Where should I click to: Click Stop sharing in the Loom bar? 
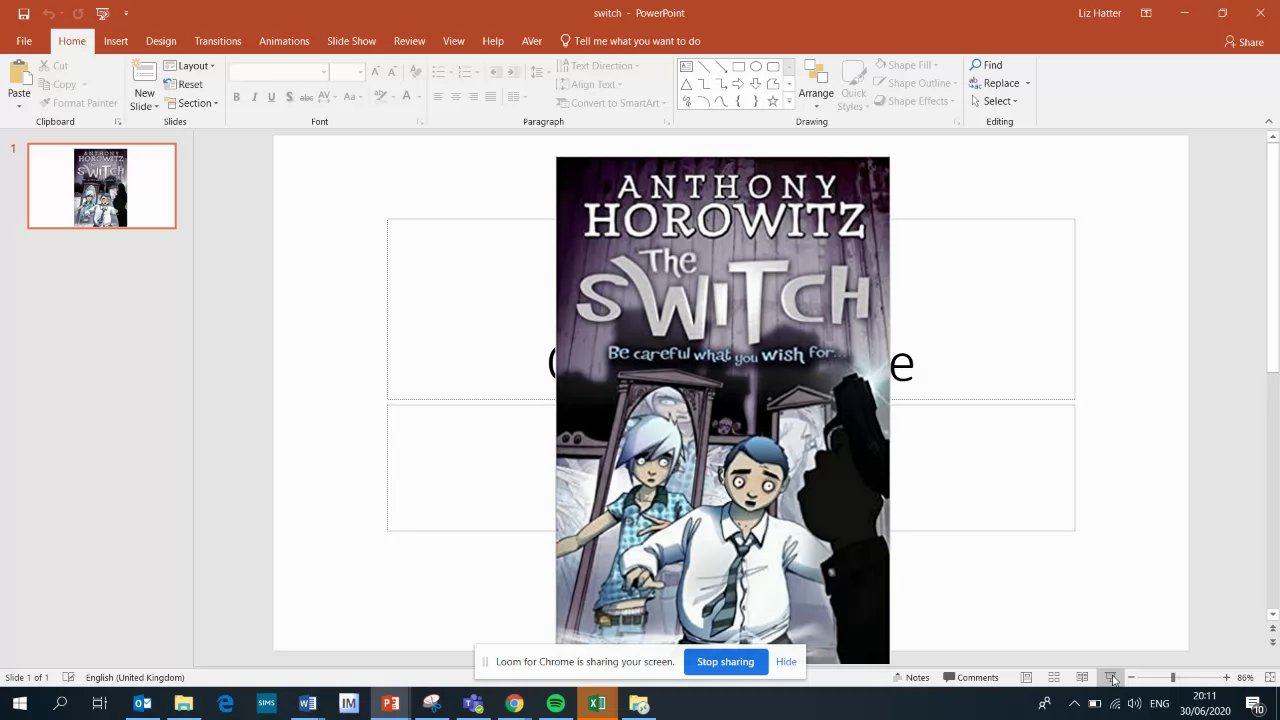(725, 662)
